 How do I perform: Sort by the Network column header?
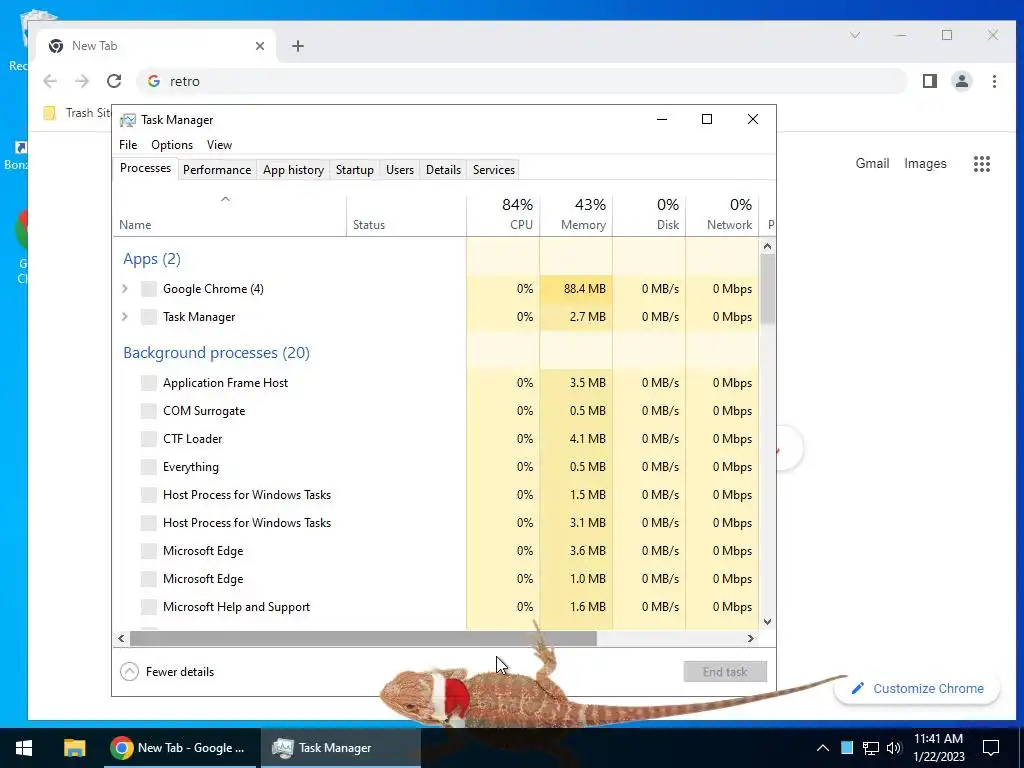click(x=722, y=216)
